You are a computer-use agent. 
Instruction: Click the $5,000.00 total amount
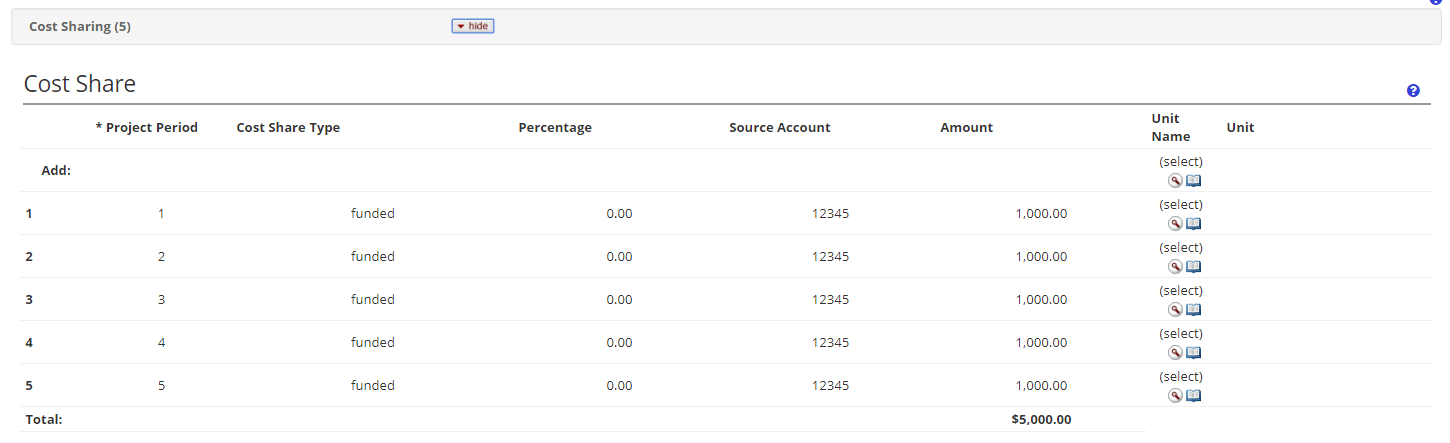[1041, 419]
